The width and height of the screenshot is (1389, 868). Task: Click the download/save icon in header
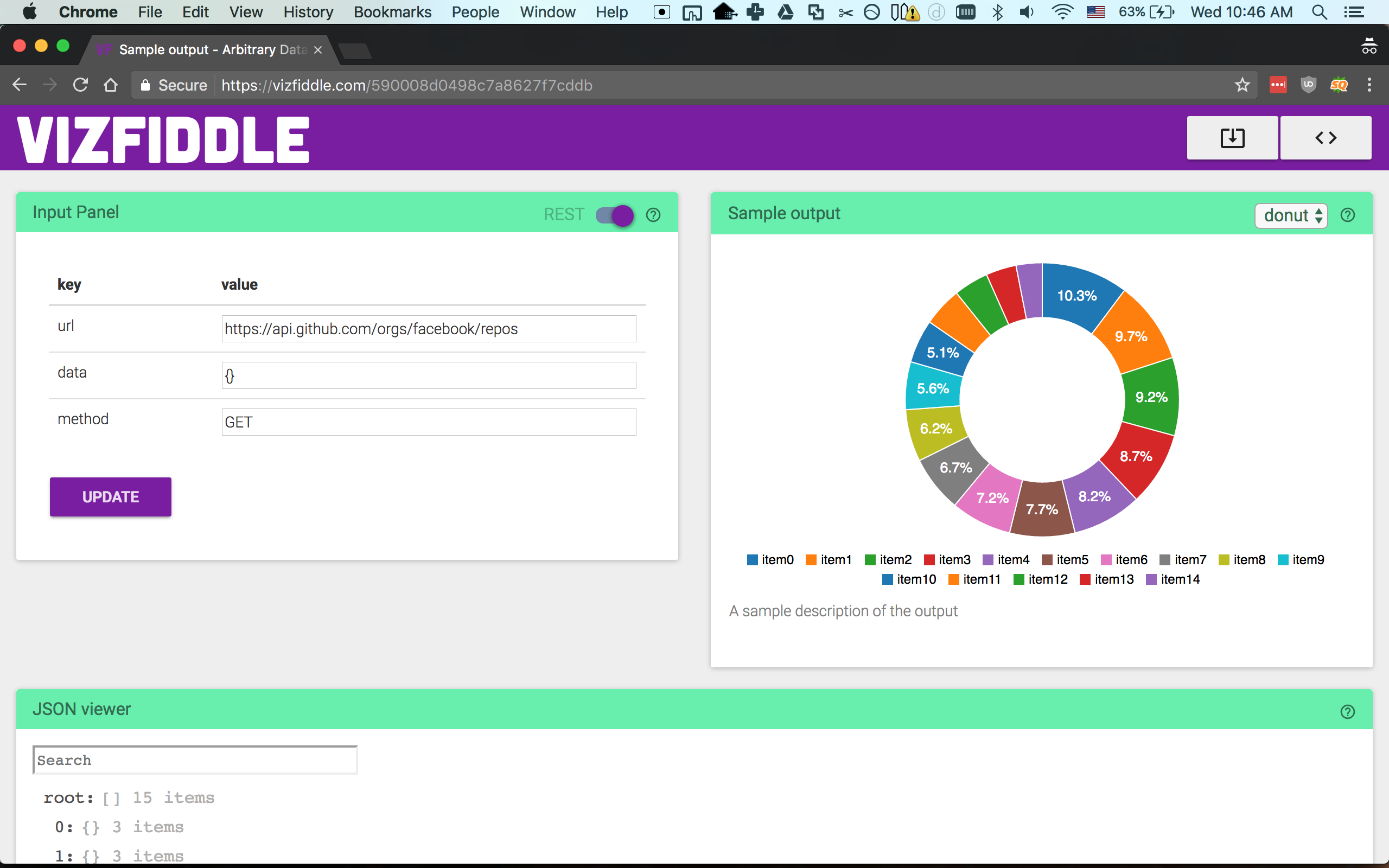click(x=1232, y=138)
